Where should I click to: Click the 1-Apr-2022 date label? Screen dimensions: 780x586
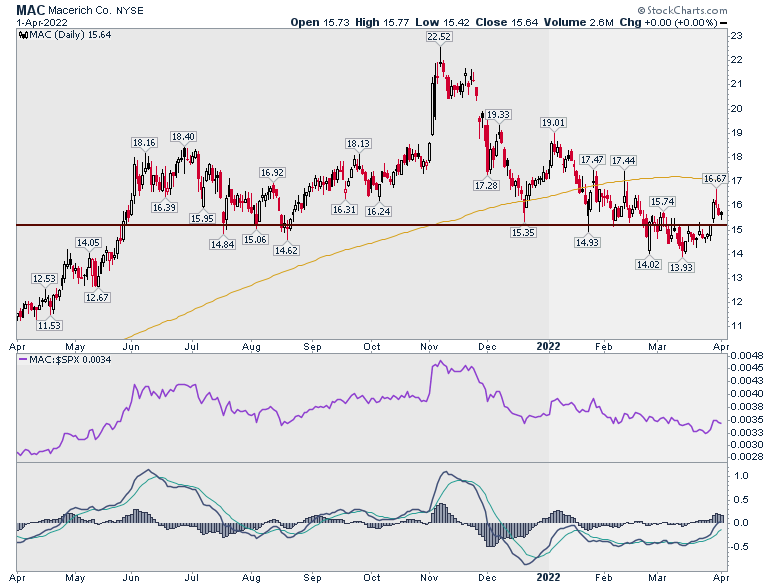[x=42, y=23]
